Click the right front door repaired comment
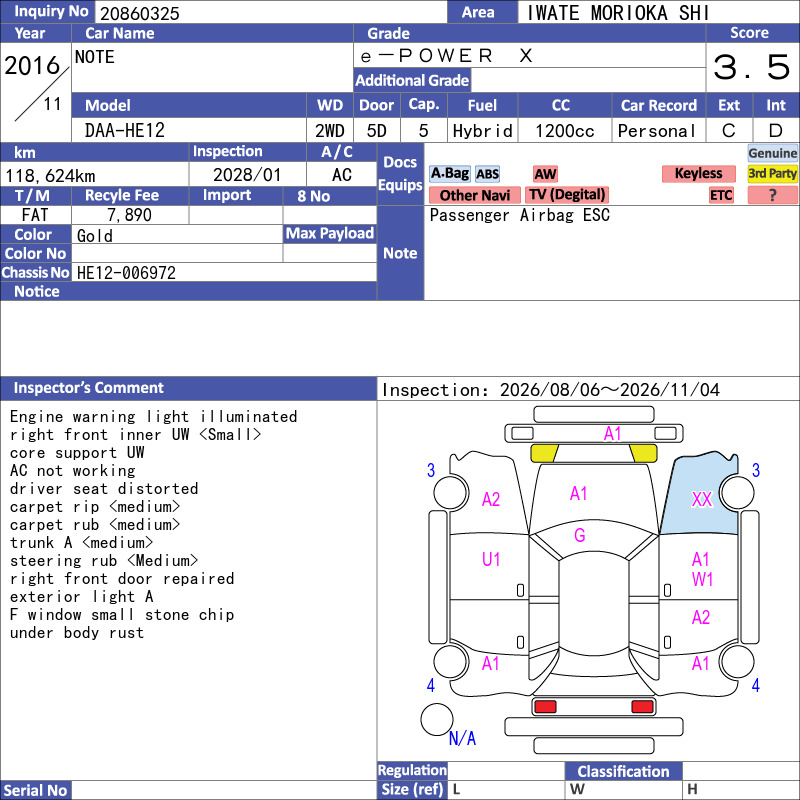The height and width of the screenshot is (800, 800). 122,579
